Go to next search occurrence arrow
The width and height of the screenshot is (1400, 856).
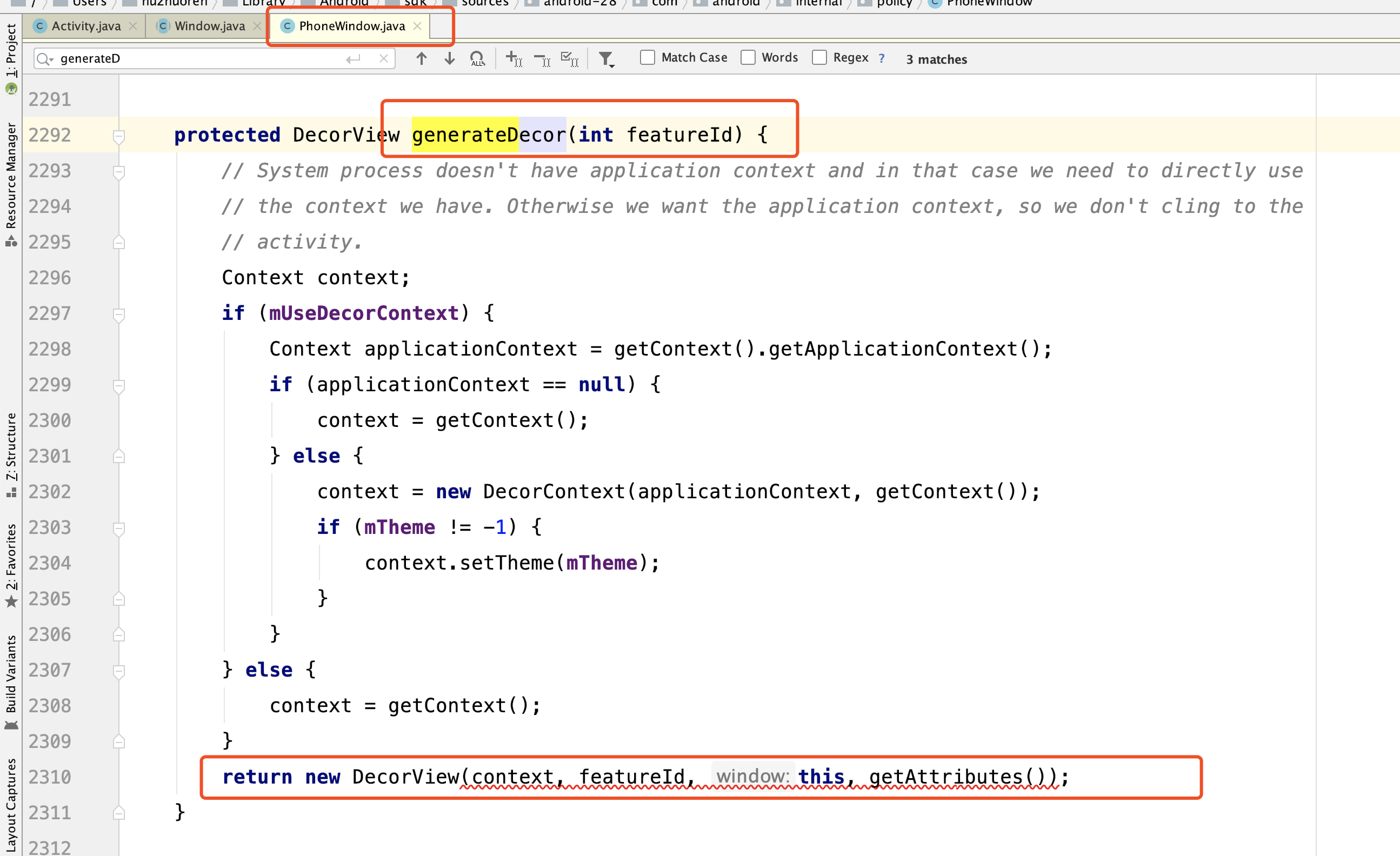[x=449, y=58]
